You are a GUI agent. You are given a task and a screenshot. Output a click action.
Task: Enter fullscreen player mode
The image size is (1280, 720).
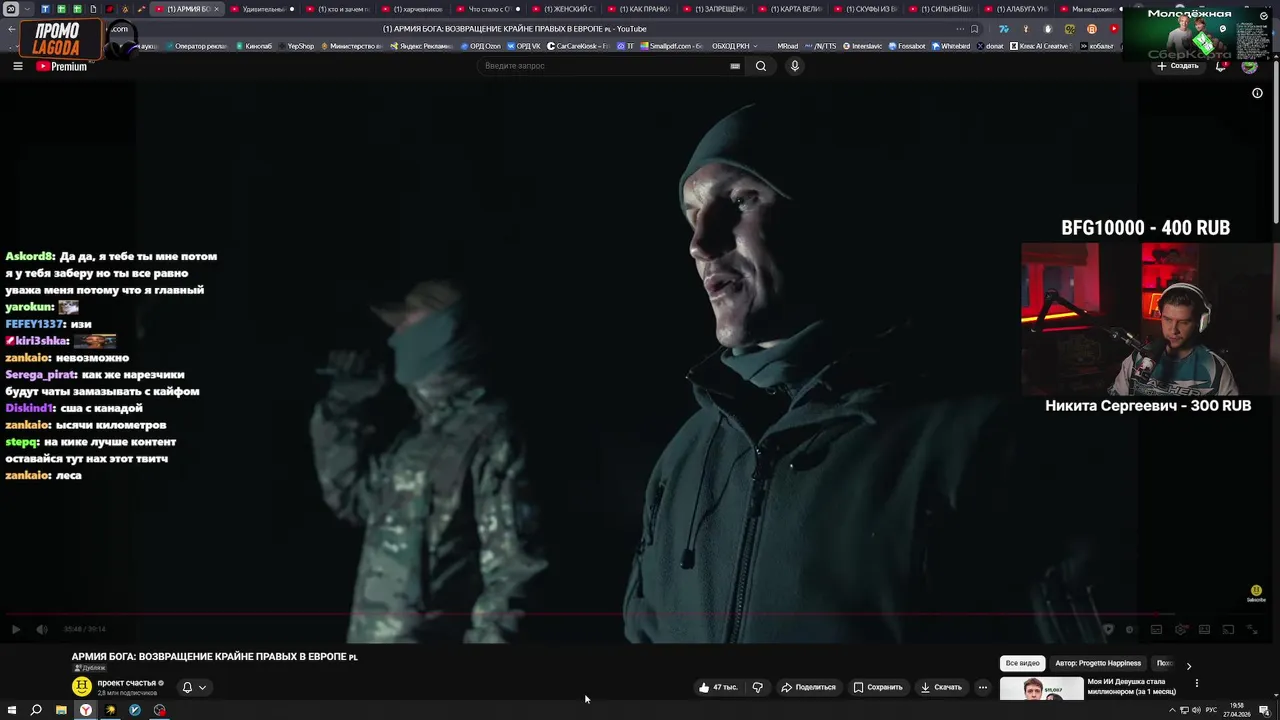click(x=1252, y=629)
